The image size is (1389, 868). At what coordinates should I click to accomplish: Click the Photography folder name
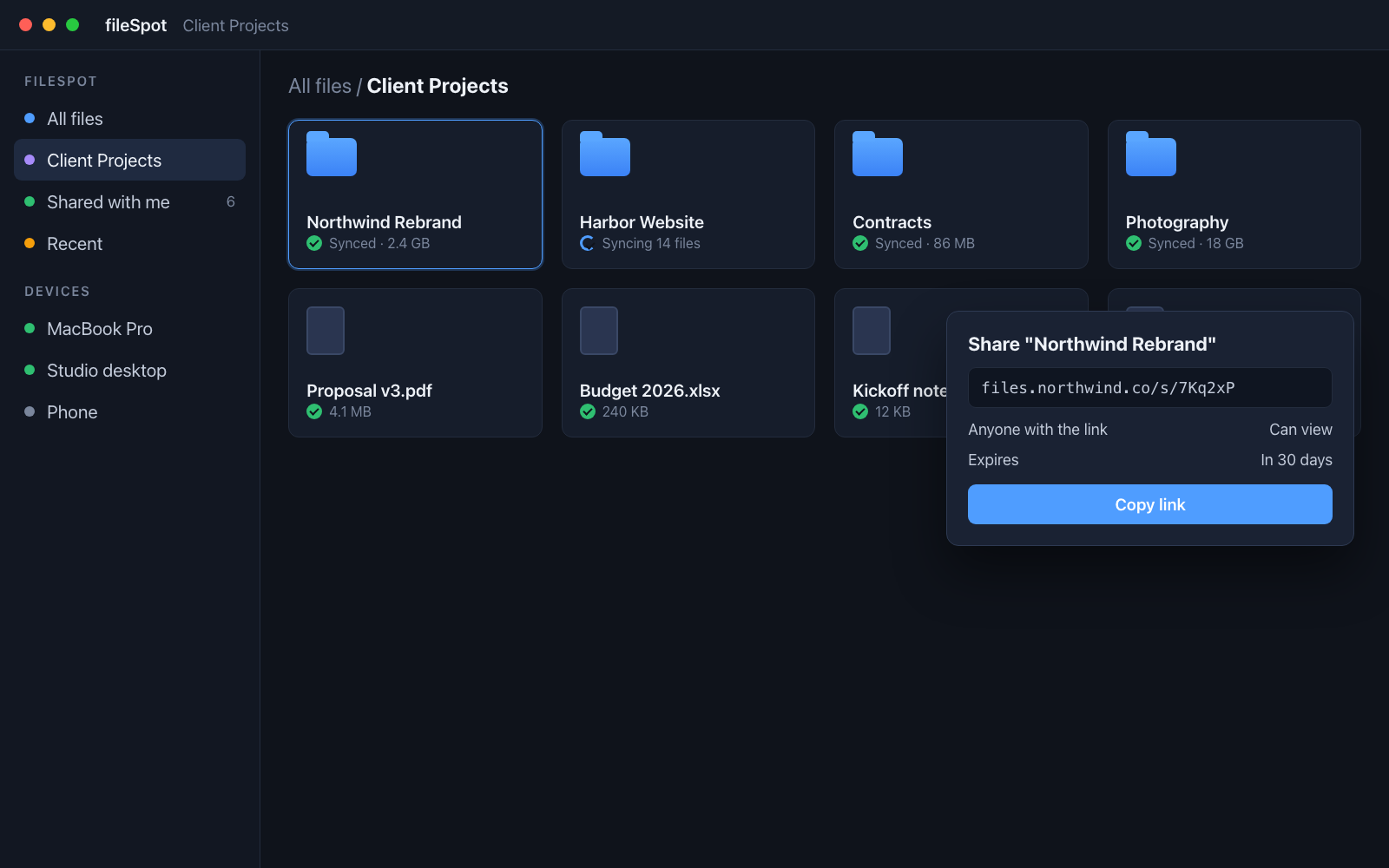click(1176, 222)
